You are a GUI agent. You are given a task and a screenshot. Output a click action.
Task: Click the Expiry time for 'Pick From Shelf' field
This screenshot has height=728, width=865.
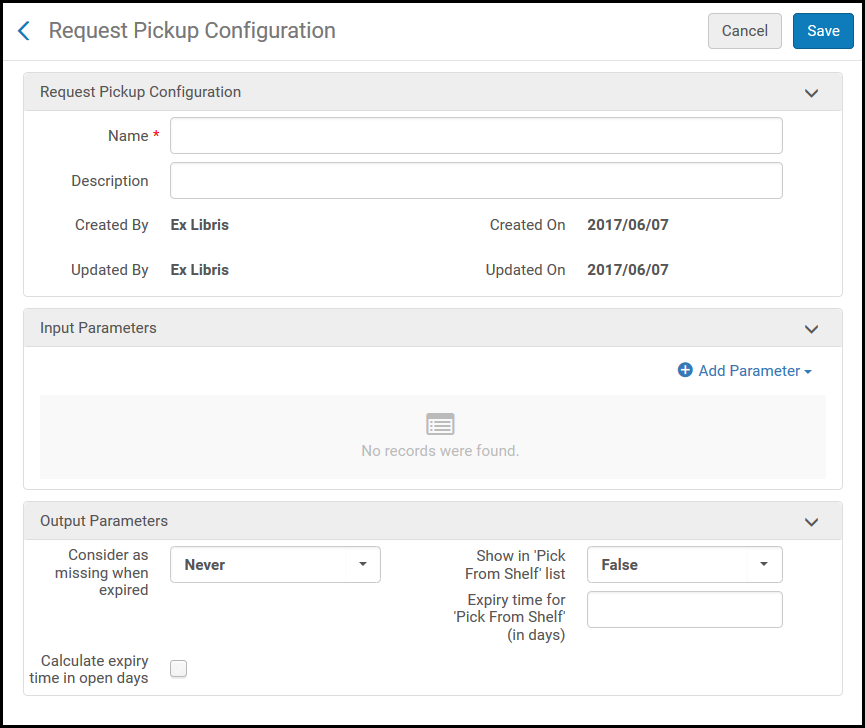point(684,609)
